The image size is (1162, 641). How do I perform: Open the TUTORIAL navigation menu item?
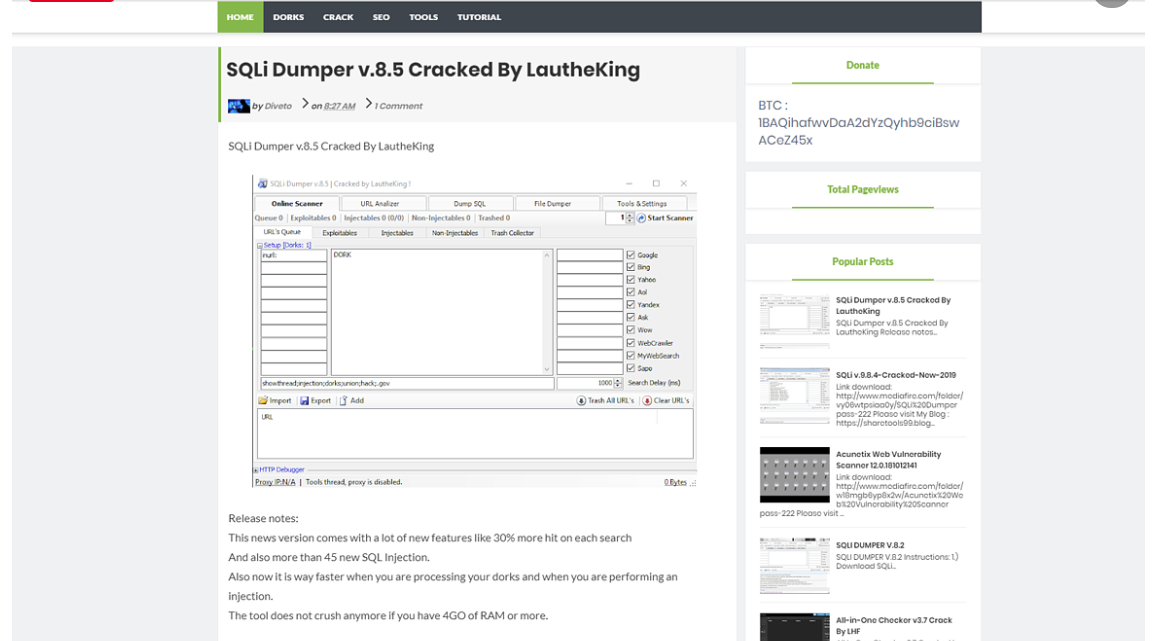tap(479, 17)
